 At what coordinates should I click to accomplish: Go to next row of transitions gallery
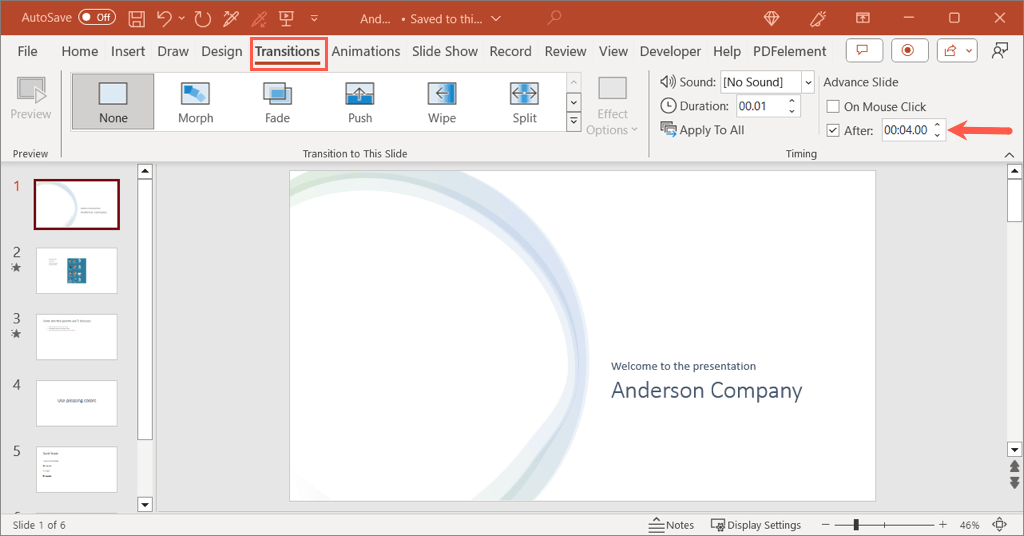pos(573,102)
